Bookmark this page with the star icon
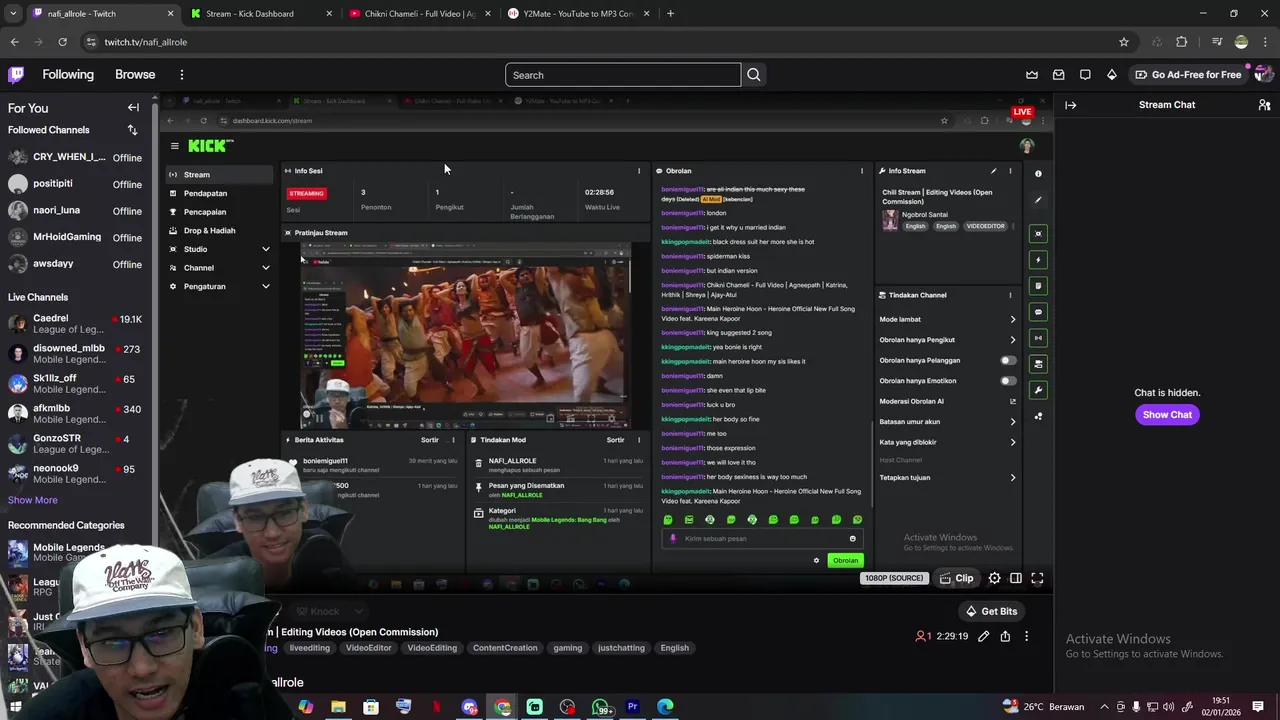 [x=1124, y=42]
